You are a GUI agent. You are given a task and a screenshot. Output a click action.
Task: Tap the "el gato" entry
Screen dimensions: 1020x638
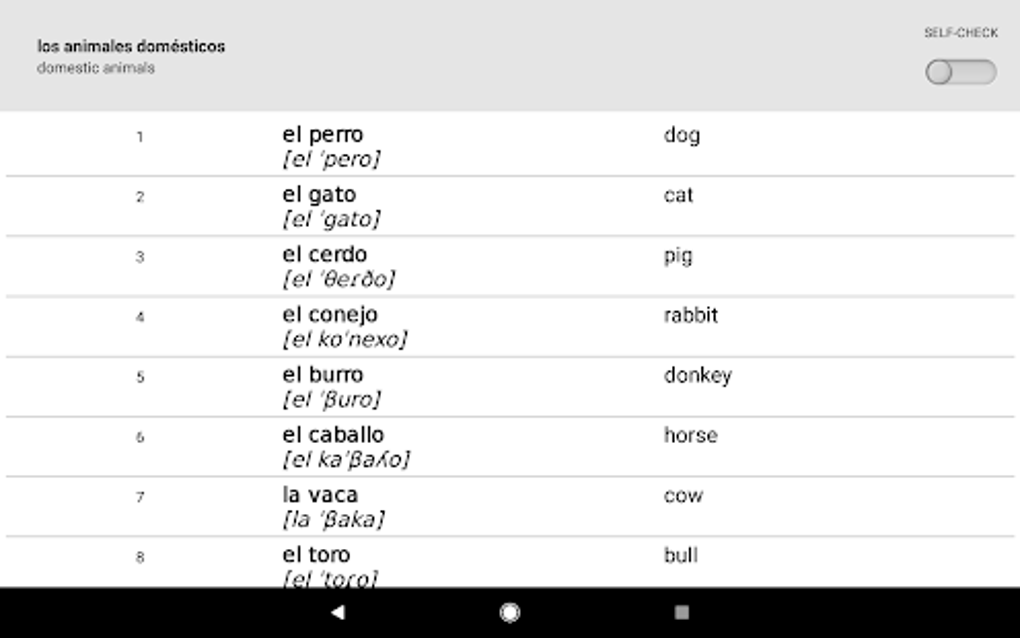pos(318,195)
